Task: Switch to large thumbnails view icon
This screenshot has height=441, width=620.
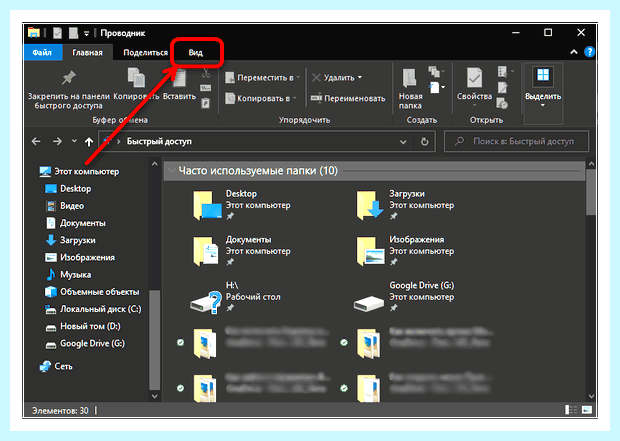Action: (x=587, y=410)
